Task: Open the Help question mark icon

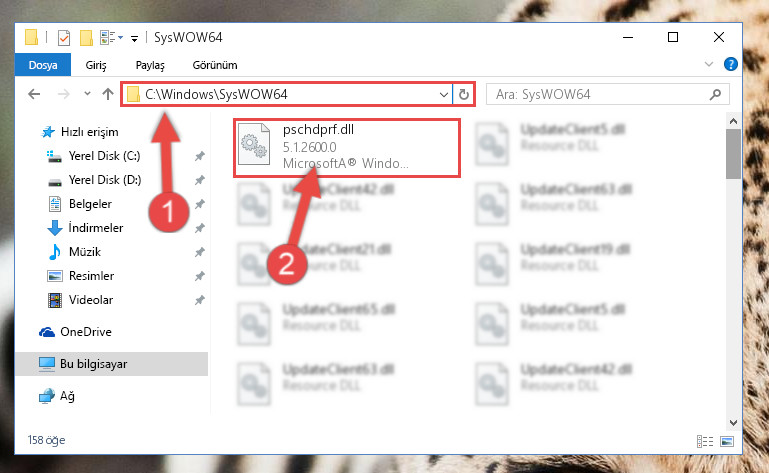Action: 731,64
